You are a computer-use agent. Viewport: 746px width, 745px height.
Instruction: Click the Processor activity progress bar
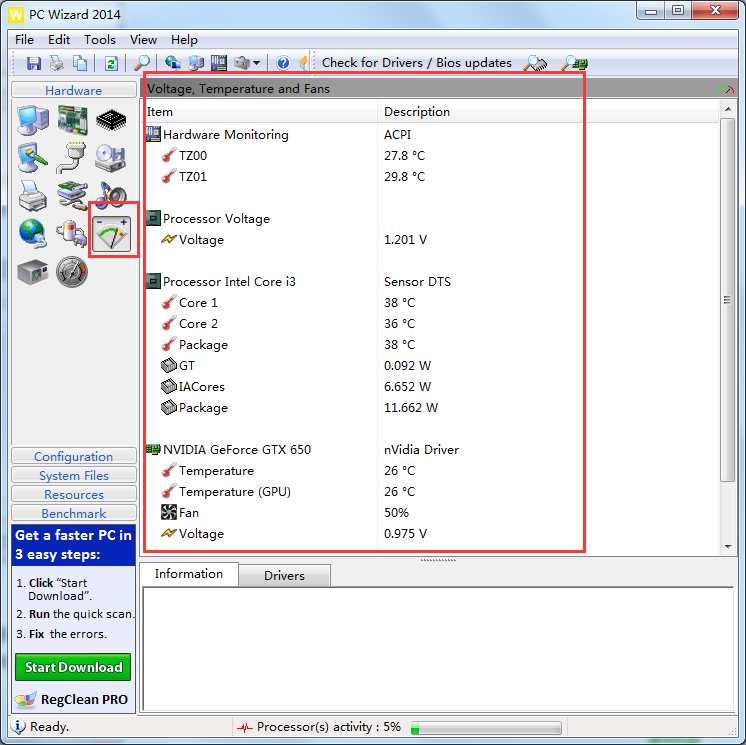pyautogui.click(x=486, y=727)
